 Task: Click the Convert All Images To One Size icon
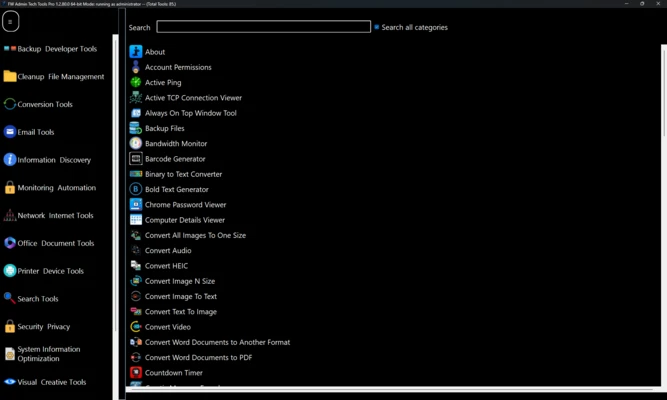pyautogui.click(x=136, y=235)
